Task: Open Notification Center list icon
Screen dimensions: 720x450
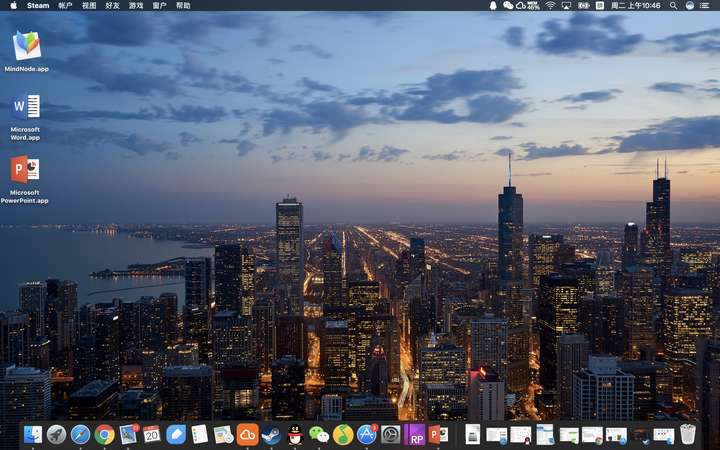Action: [x=704, y=6]
